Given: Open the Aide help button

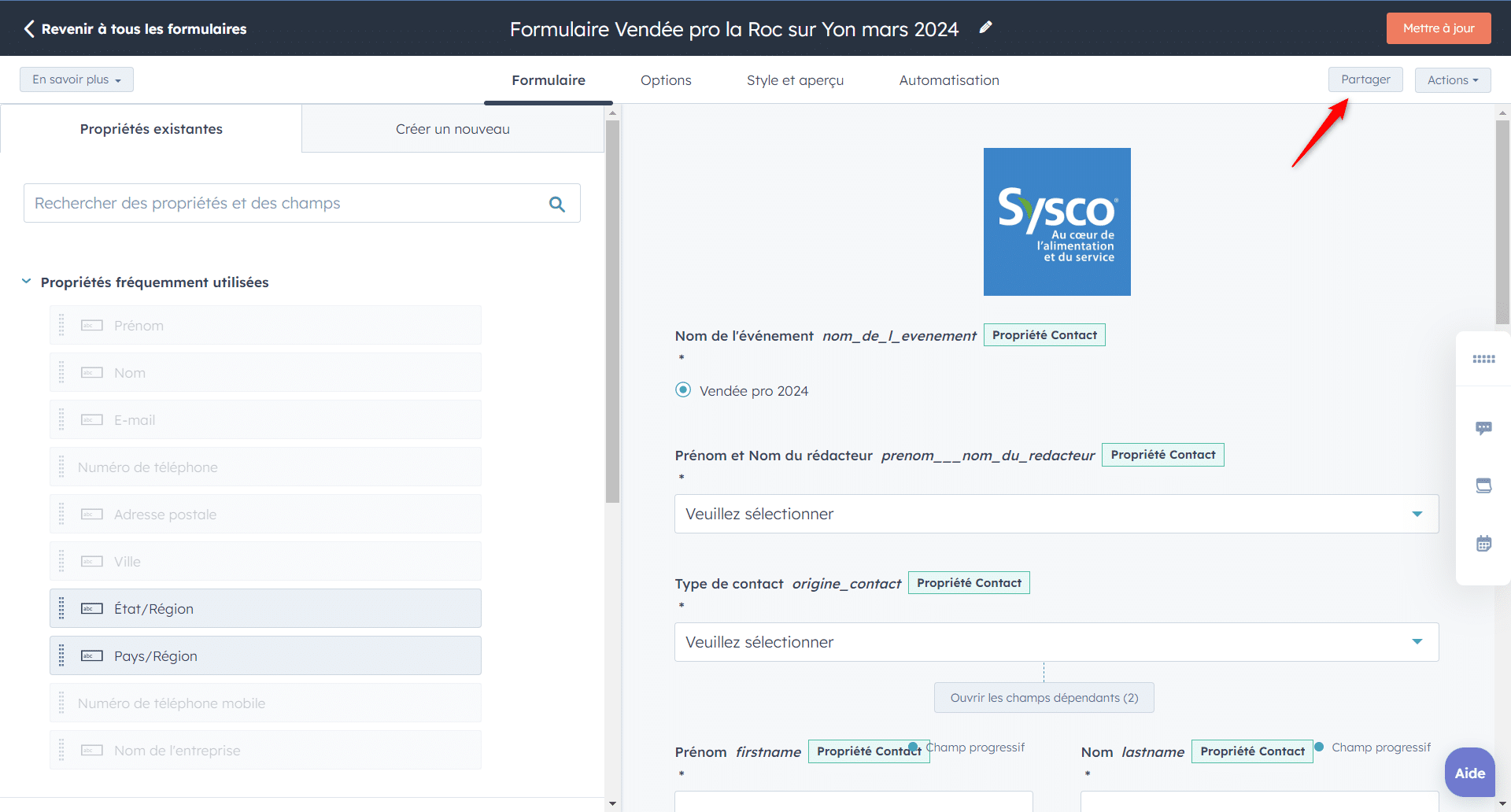Looking at the screenshot, I should (1469, 773).
